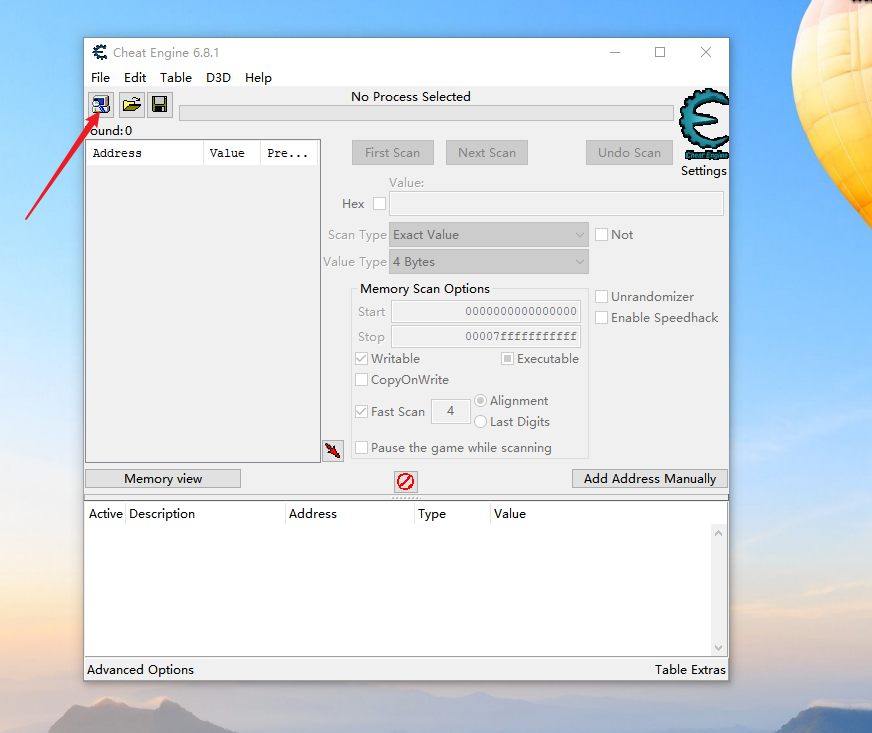Open the File menu
Image resolution: width=872 pixels, height=733 pixels.
coord(101,77)
